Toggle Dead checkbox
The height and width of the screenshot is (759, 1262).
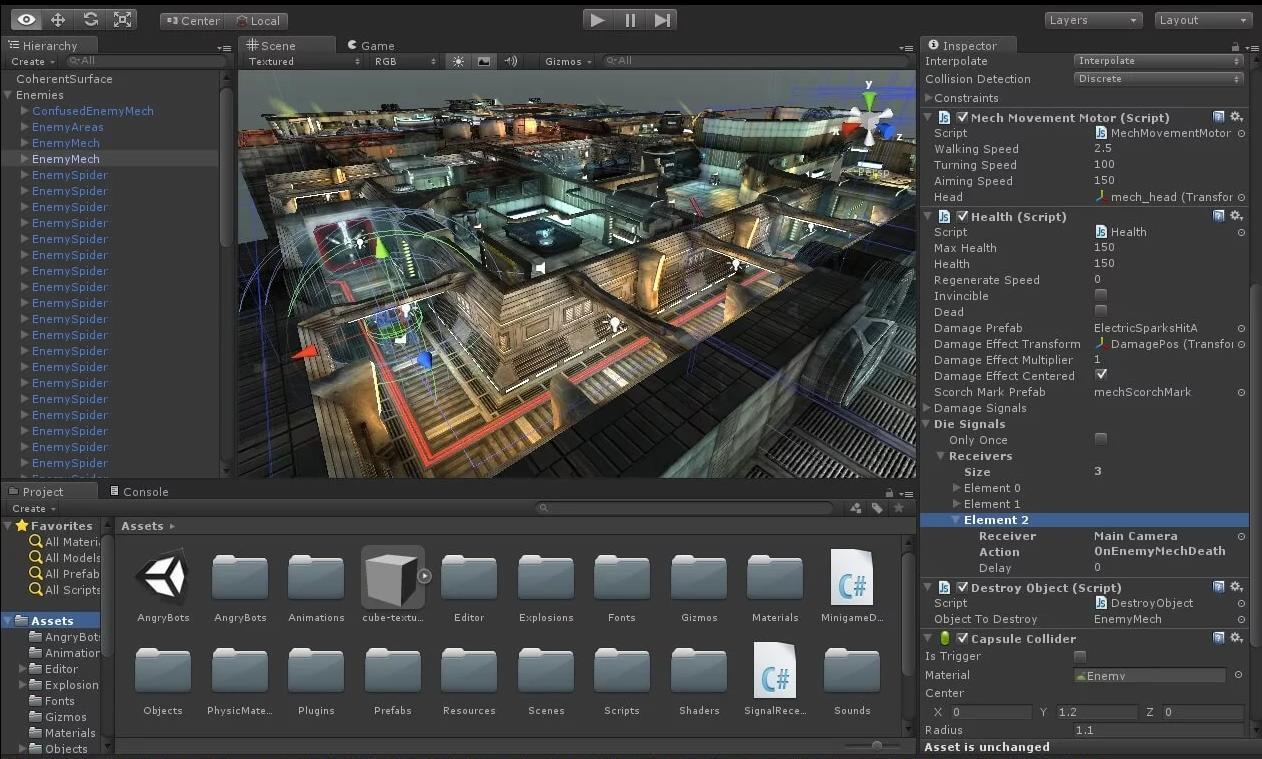(1101, 311)
